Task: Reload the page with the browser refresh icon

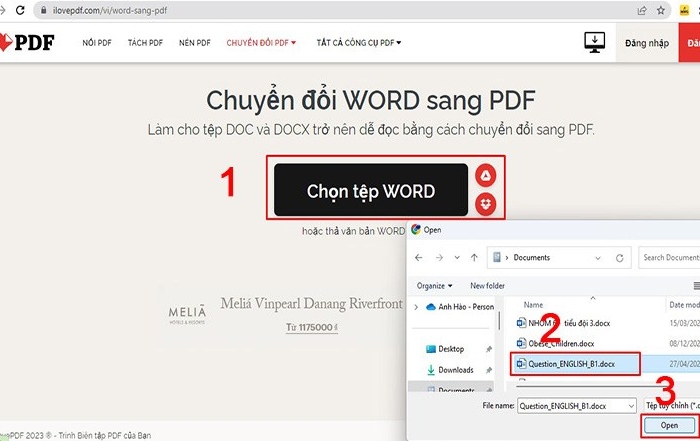Action: coord(20,10)
